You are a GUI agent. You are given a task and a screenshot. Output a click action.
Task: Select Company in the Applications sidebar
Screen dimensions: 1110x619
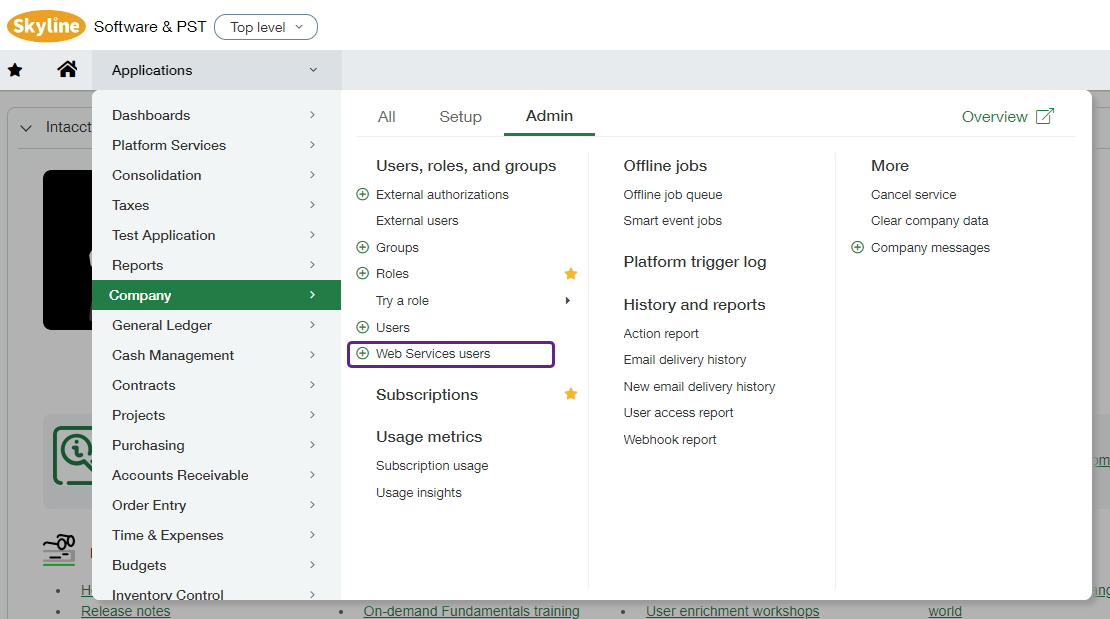coord(140,295)
